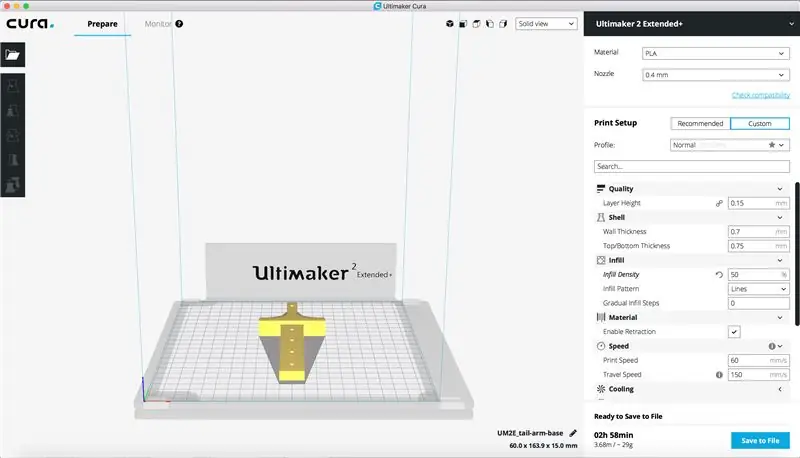Switch camera to top view cube
Screen dimensions: 800x458
point(476,23)
